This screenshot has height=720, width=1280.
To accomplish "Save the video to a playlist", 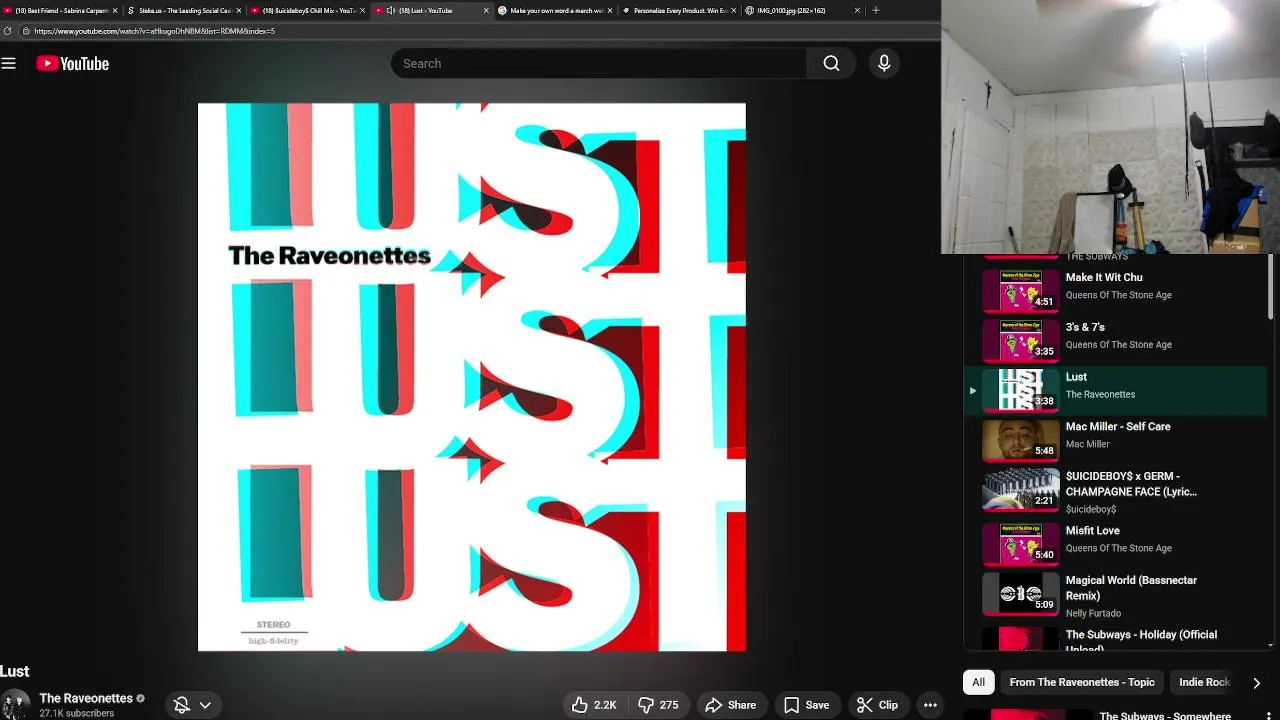I will pos(806,705).
